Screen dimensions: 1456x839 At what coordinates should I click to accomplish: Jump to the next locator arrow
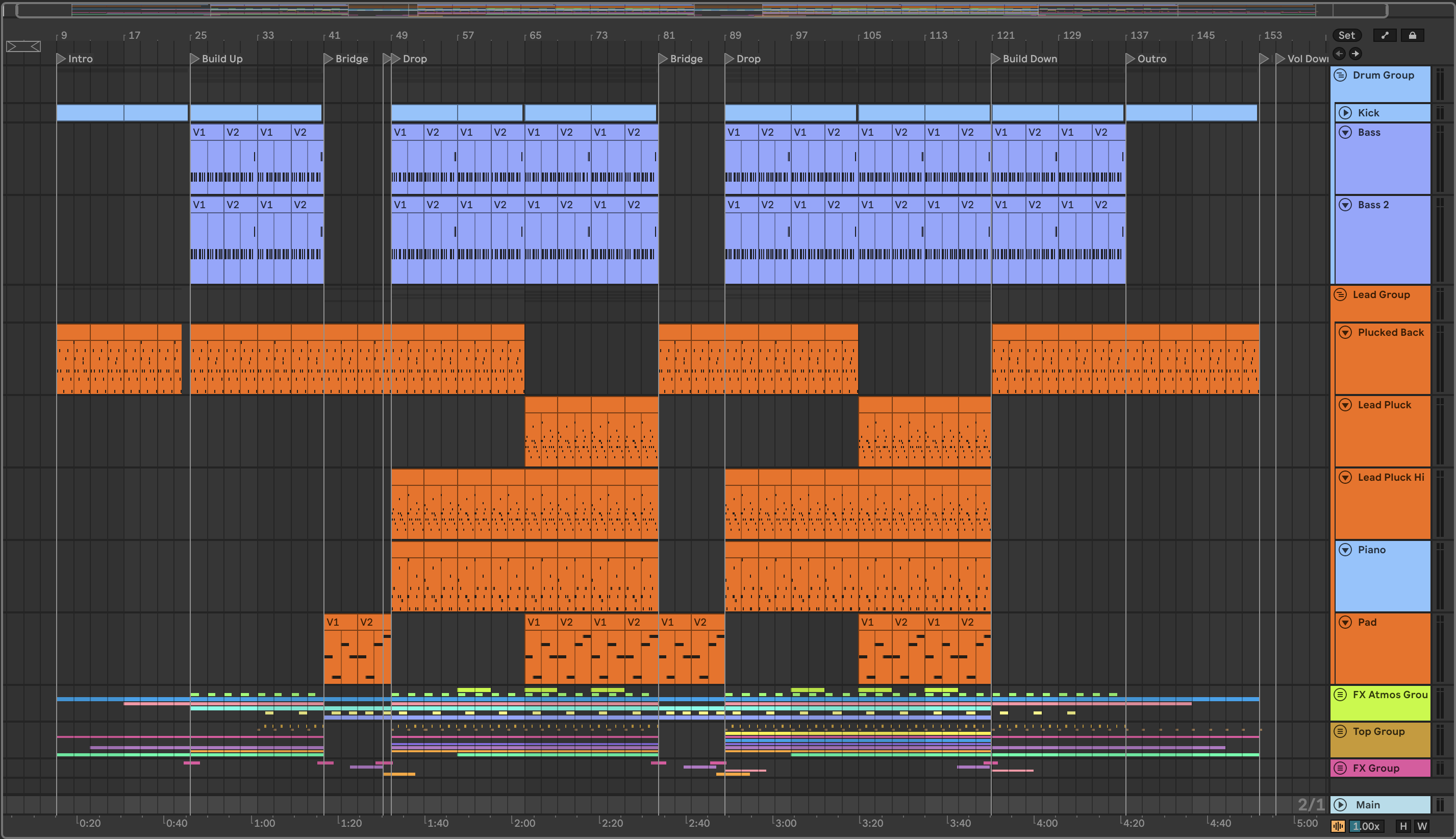pos(1356,54)
